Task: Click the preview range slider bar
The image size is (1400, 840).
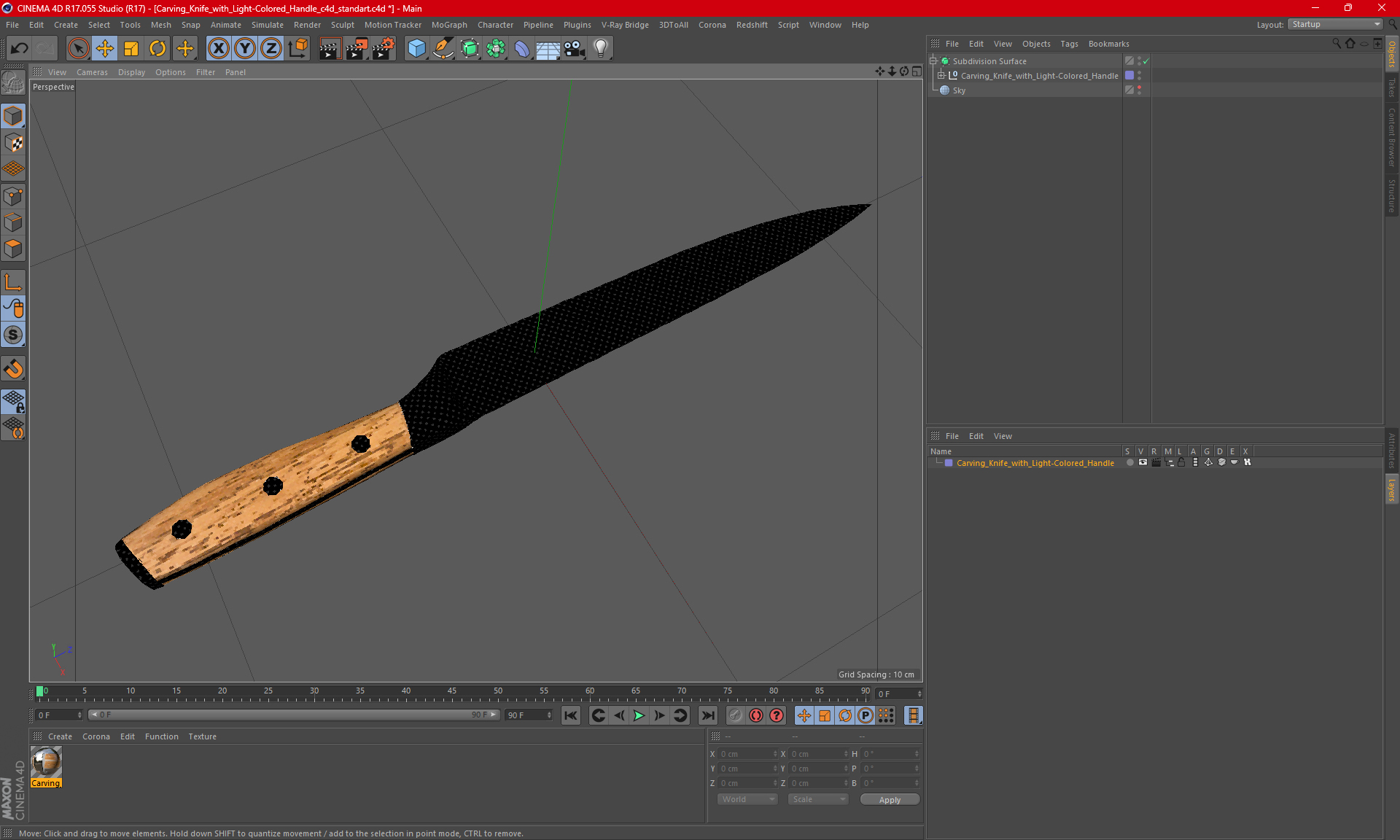Action: point(293,715)
